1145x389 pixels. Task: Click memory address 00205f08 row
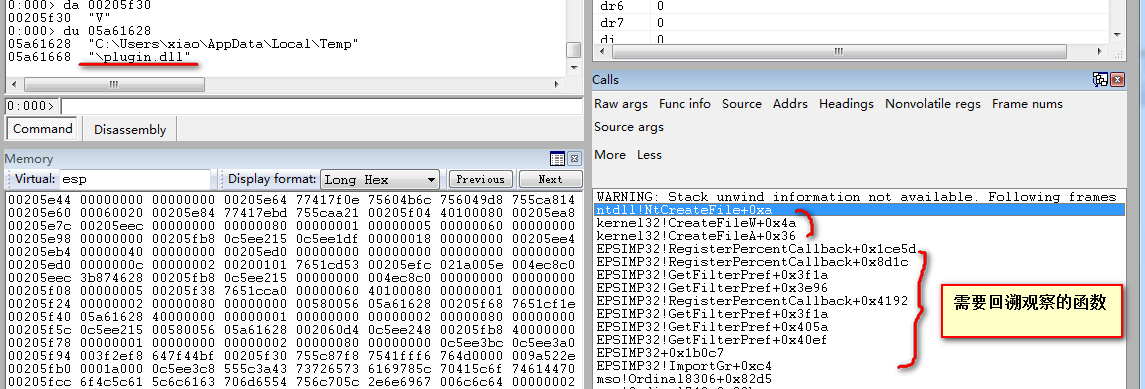(x=292, y=290)
